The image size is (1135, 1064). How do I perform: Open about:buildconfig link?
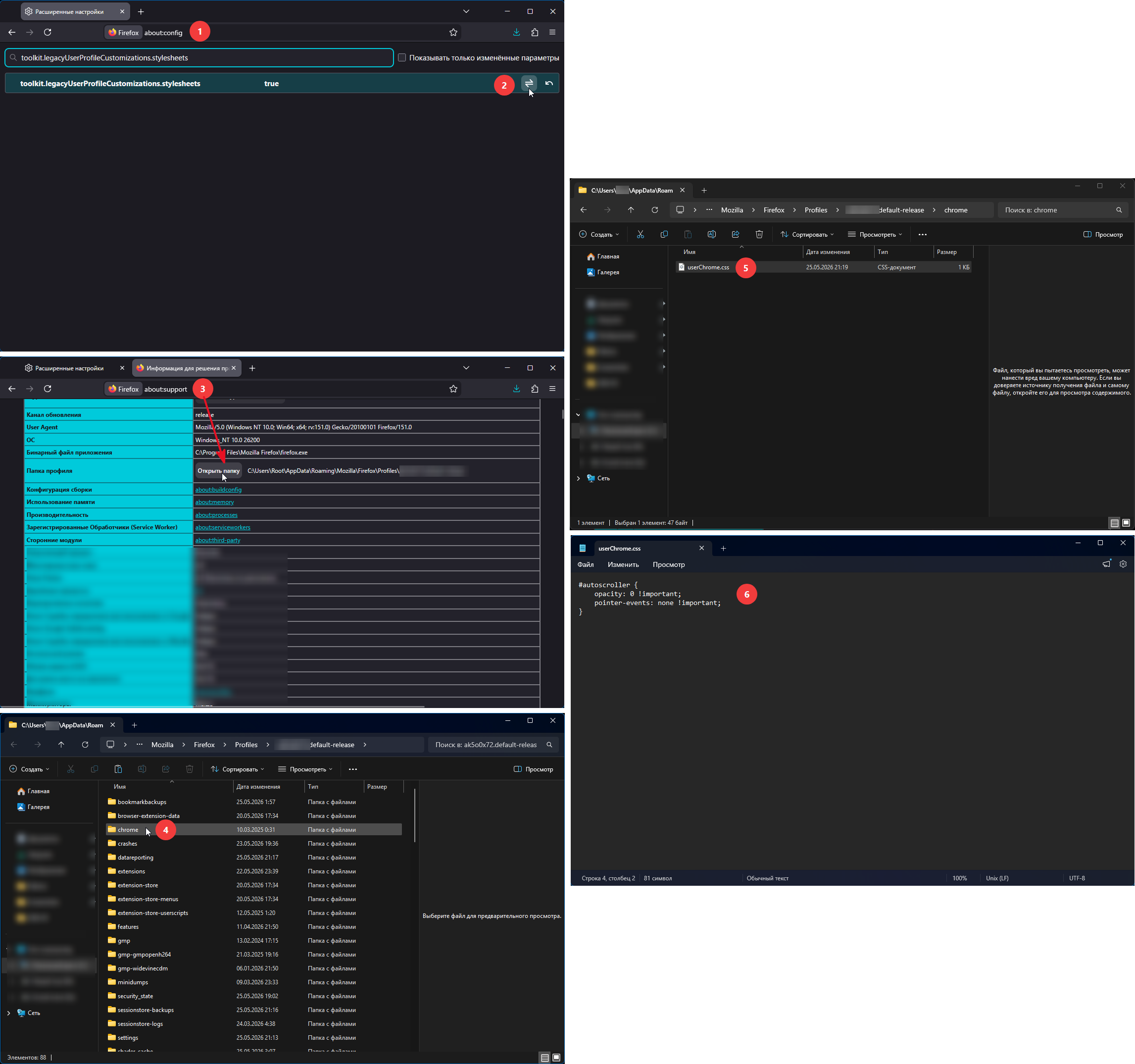click(218, 490)
